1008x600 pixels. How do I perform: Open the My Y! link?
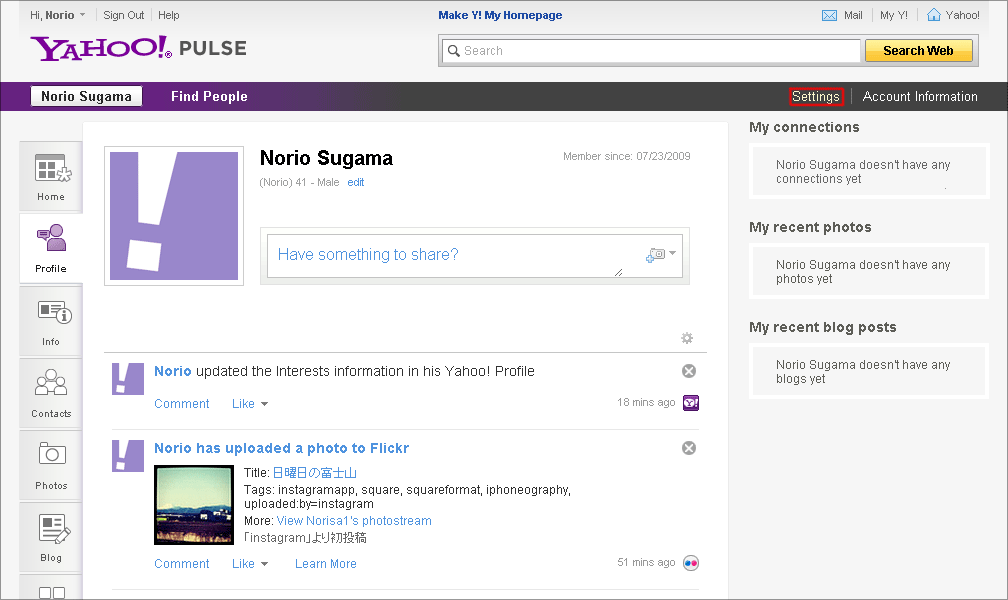point(894,15)
